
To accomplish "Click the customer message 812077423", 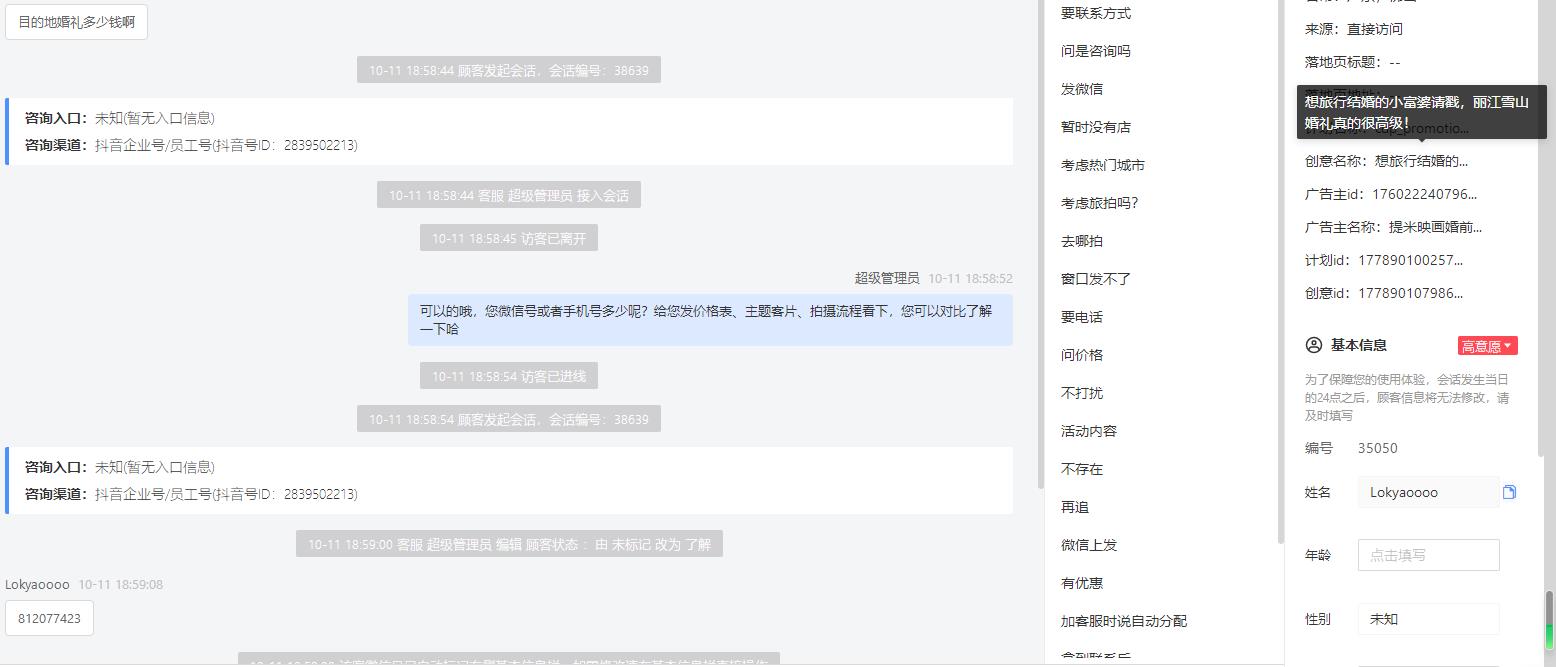I will click(x=50, y=618).
